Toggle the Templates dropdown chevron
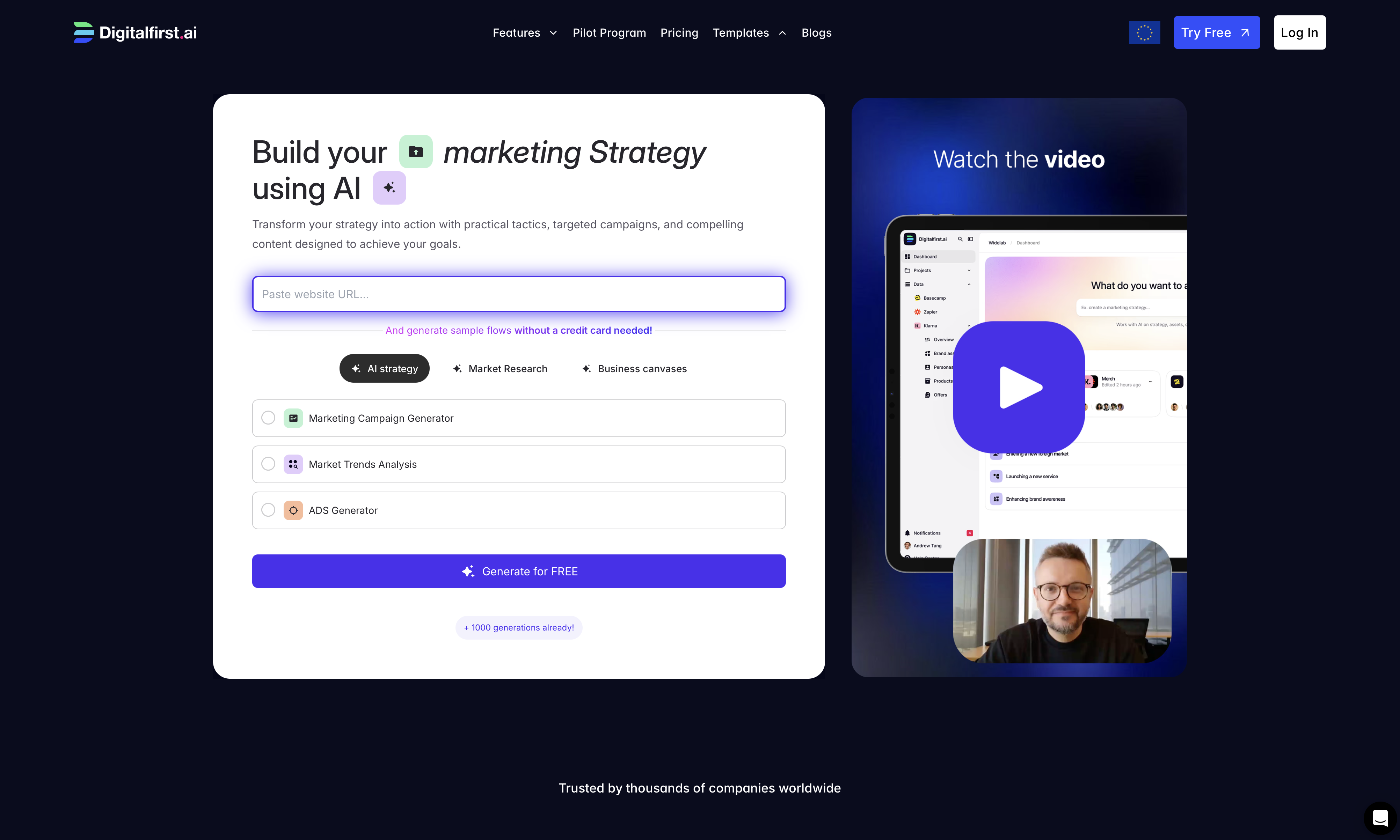 pyautogui.click(x=782, y=33)
